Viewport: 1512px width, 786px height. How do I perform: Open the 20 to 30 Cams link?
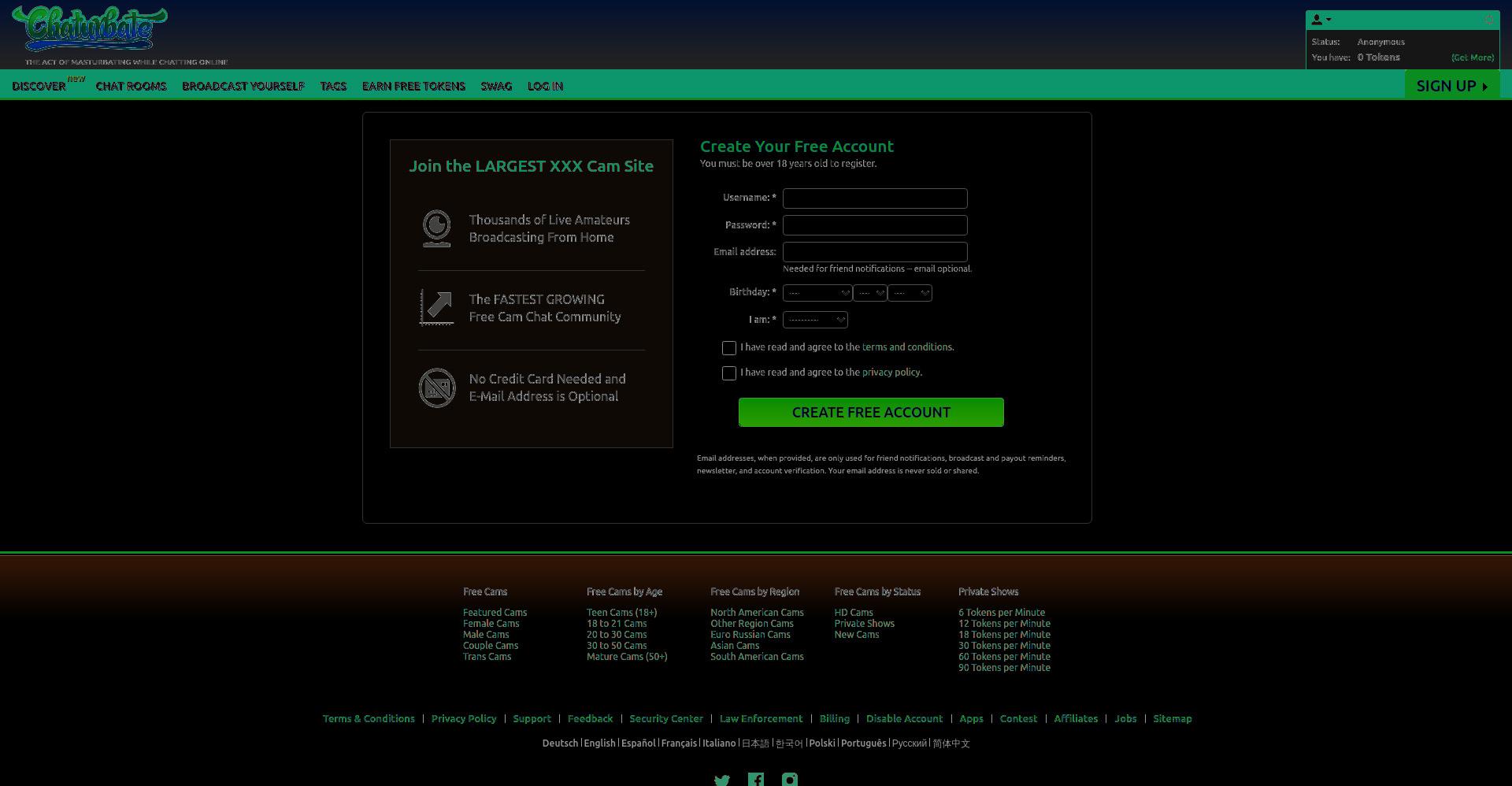617,635
